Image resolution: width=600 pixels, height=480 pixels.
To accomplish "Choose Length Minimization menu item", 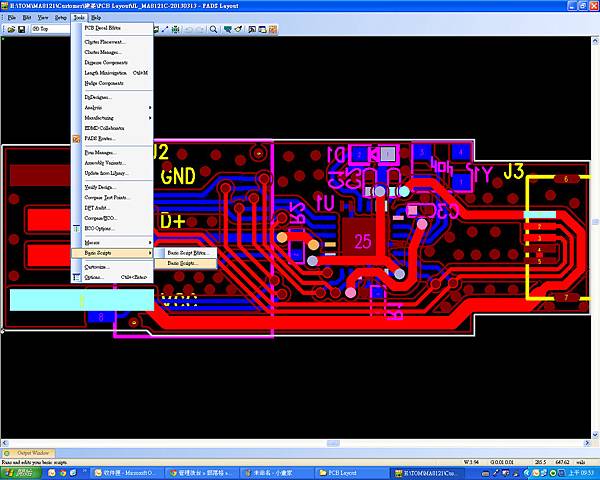I will [112, 73].
